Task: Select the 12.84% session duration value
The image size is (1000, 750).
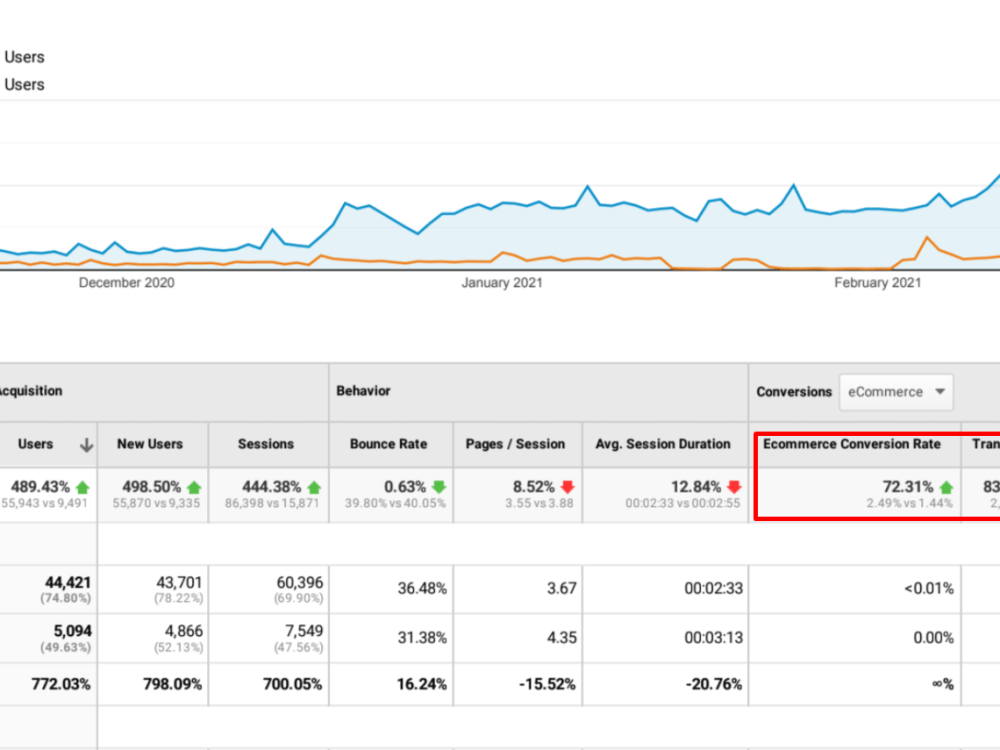Action: click(x=696, y=487)
